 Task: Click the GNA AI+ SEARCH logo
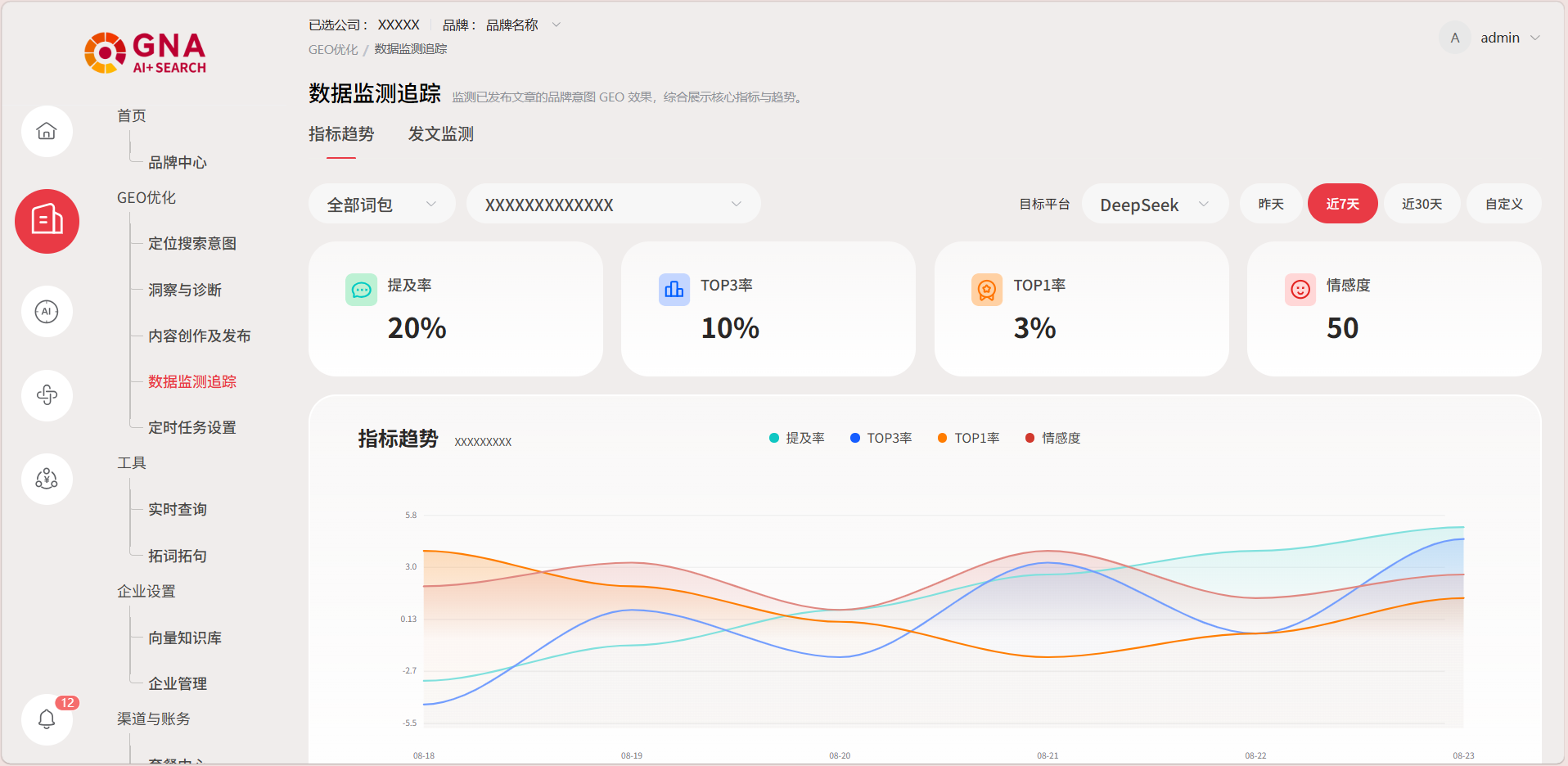pos(146,53)
